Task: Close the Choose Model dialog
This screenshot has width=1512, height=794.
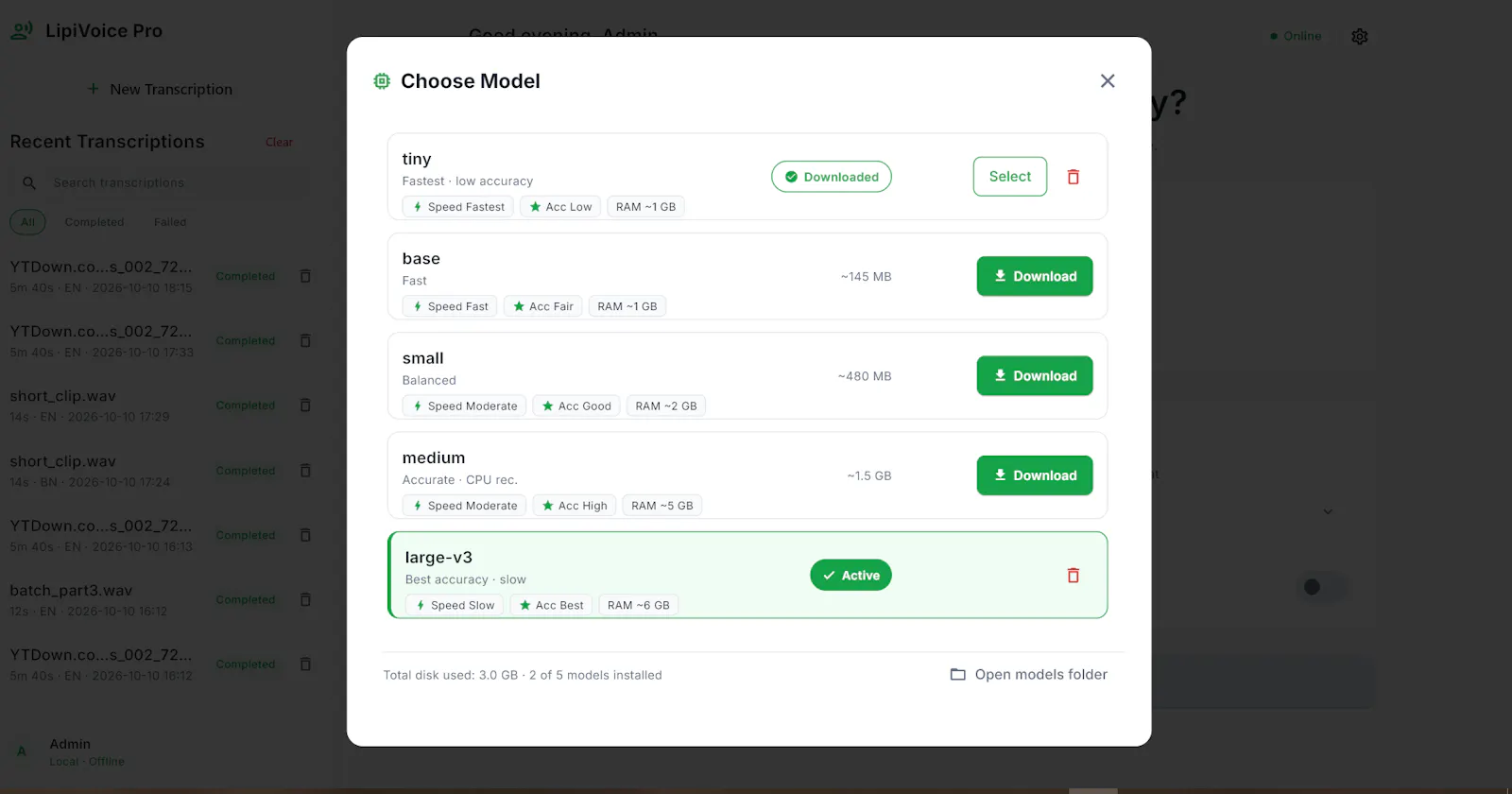Action: coord(1108,81)
